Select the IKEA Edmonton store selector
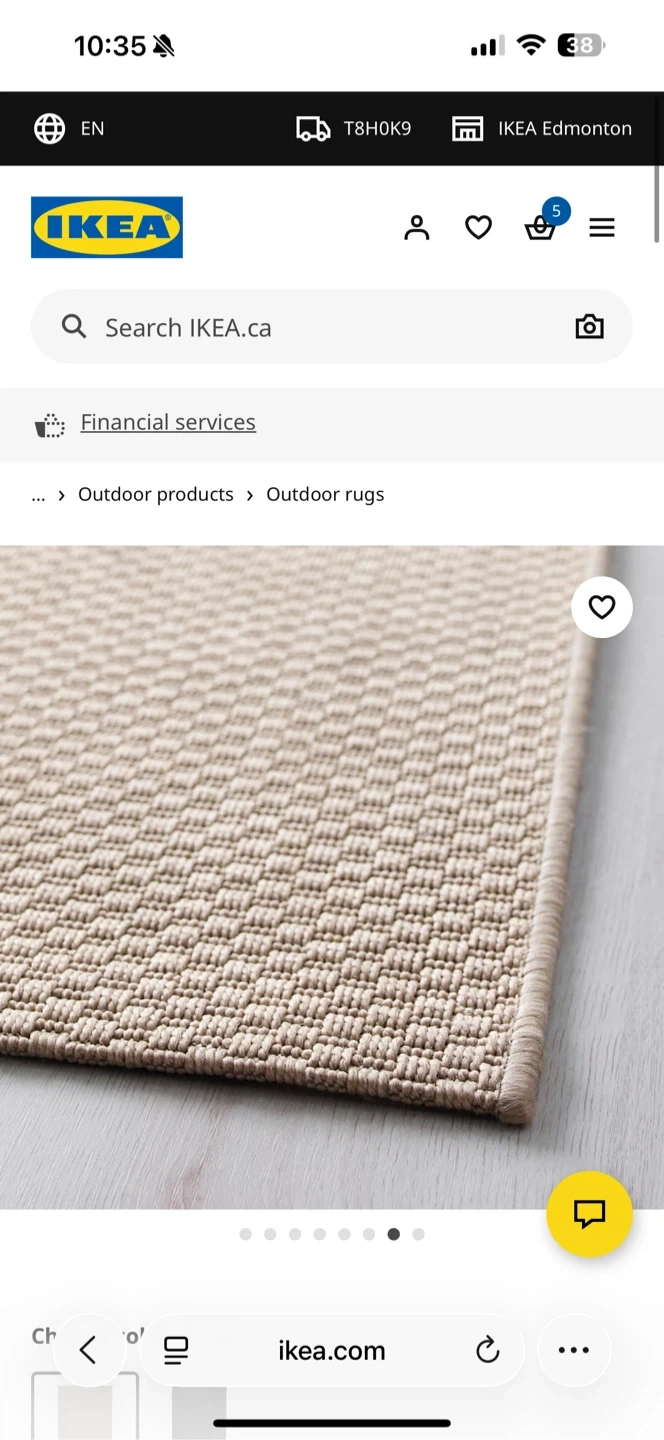 click(x=542, y=128)
